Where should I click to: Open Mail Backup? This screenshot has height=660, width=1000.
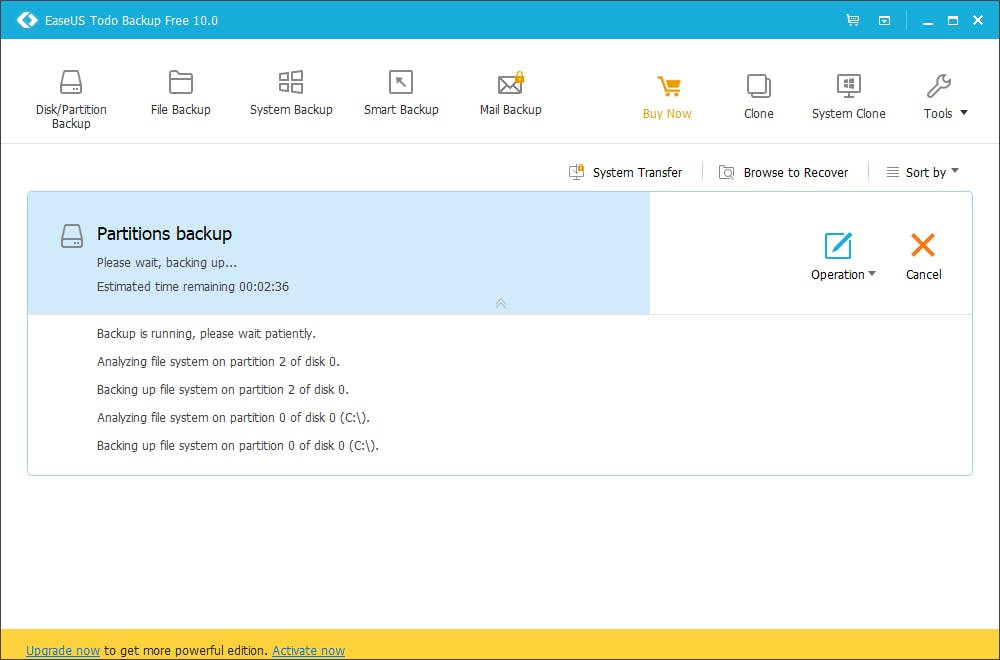(x=510, y=93)
